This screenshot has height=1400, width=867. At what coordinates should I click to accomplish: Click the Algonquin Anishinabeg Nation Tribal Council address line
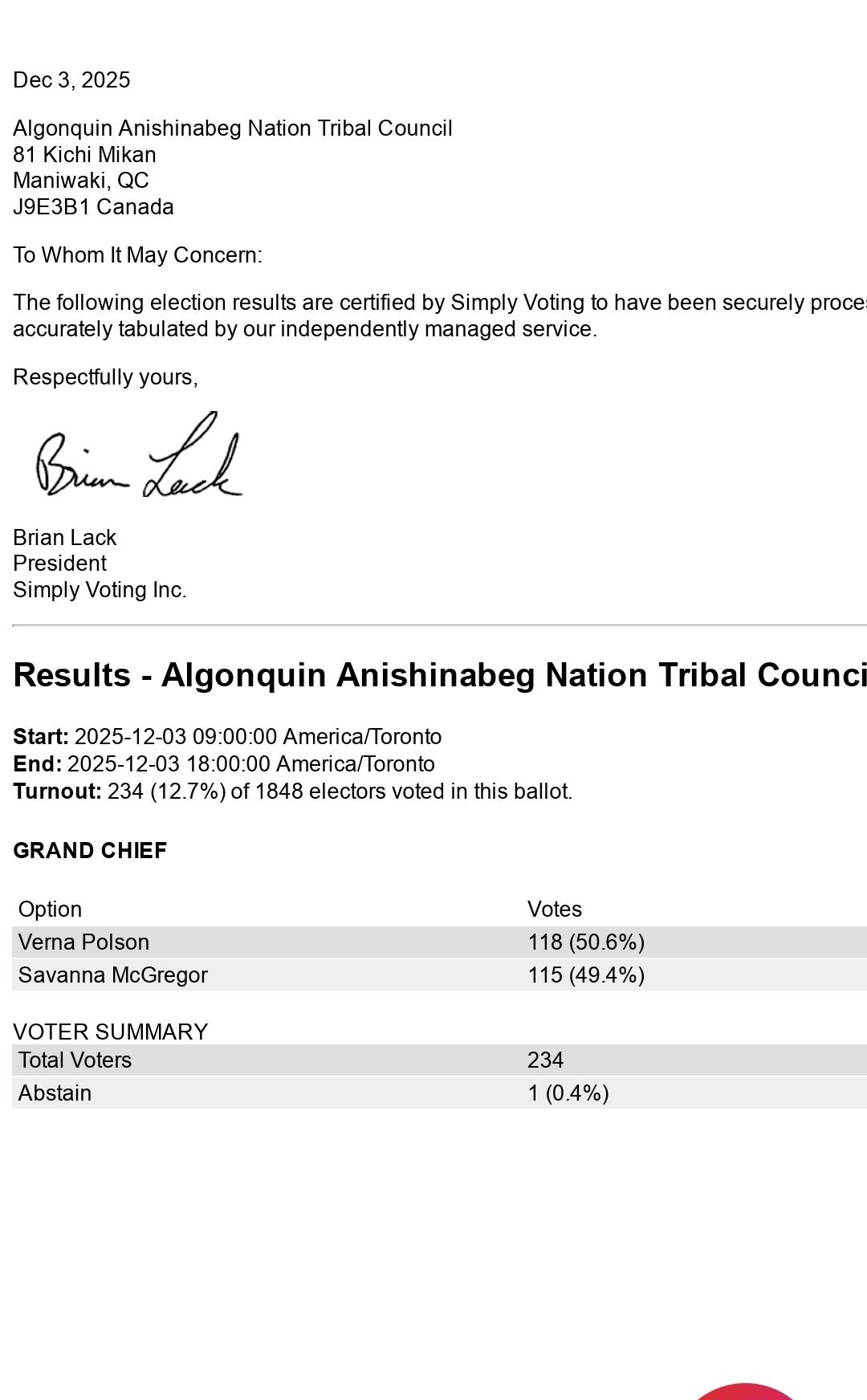[x=233, y=128]
